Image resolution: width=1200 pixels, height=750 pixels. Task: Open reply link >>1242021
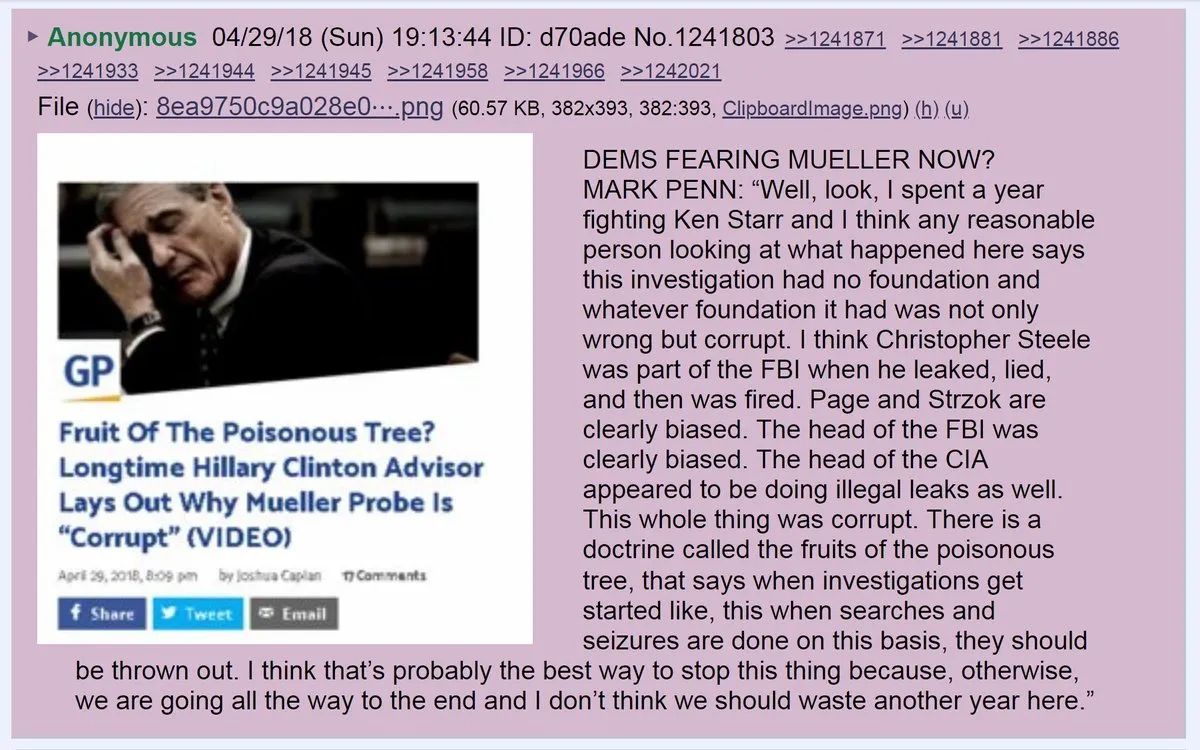[x=670, y=71]
